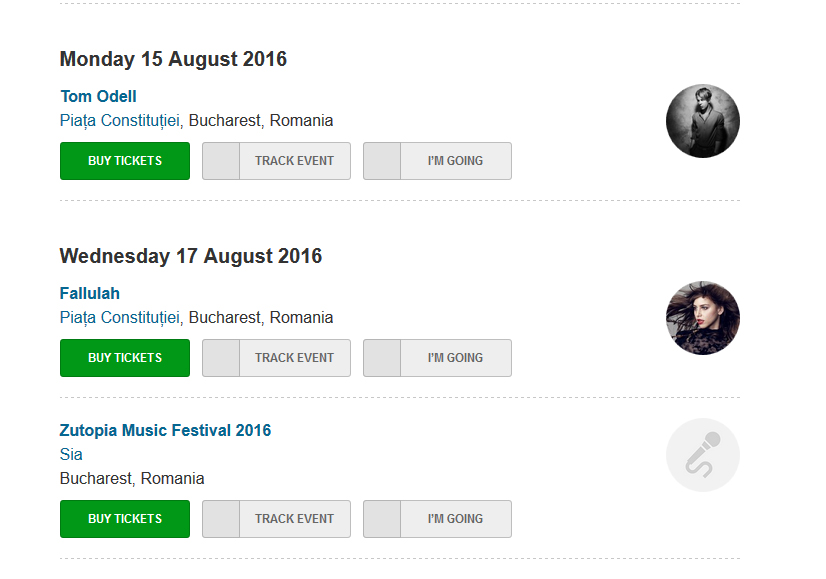Buy tickets for Zutopia Music Festival
The height and width of the screenshot is (579, 826).
pyautogui.click(x=125, y=519)
